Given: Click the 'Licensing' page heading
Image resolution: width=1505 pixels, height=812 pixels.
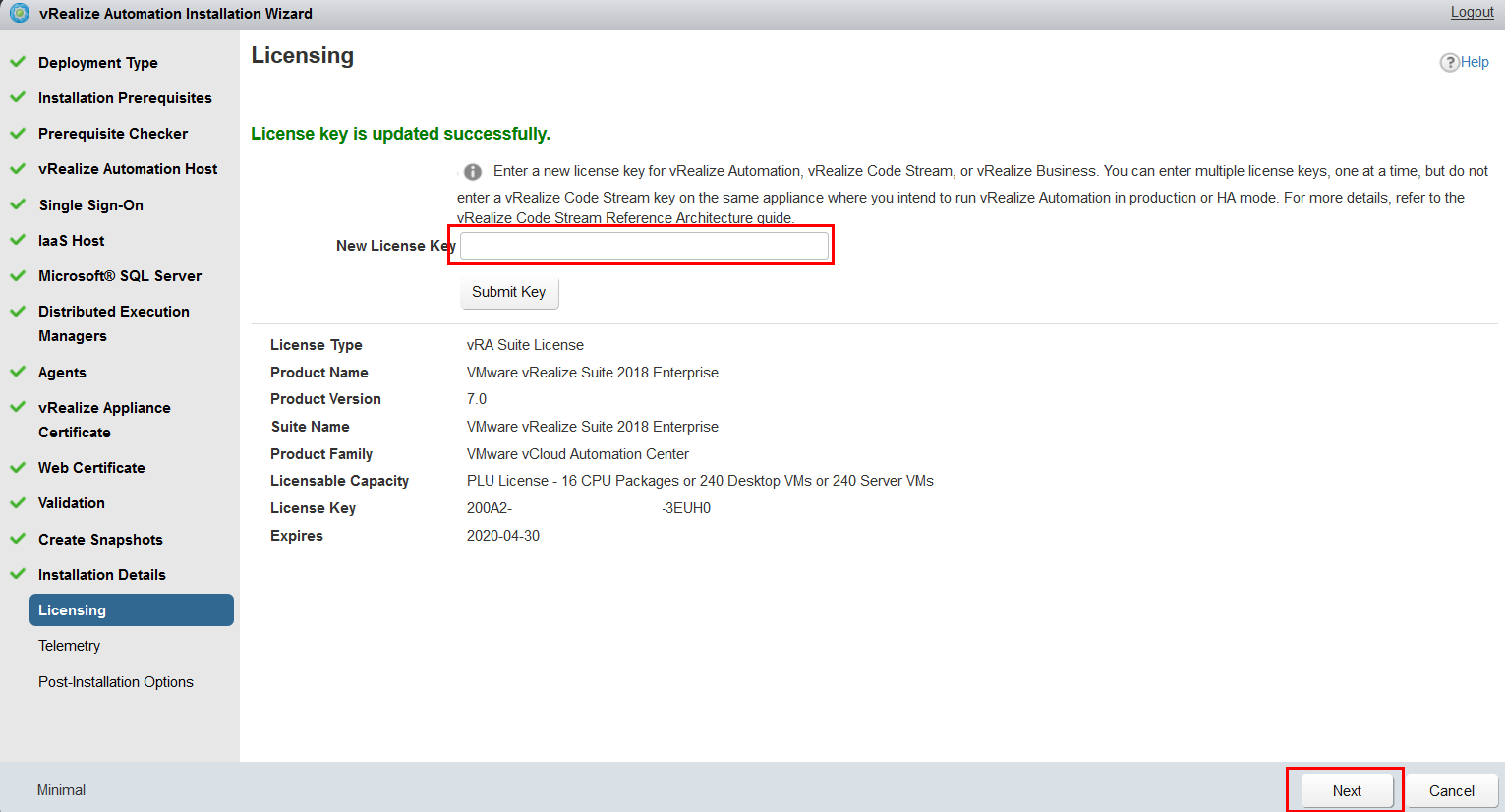Looking at the screenshot, I should (303, 56).
